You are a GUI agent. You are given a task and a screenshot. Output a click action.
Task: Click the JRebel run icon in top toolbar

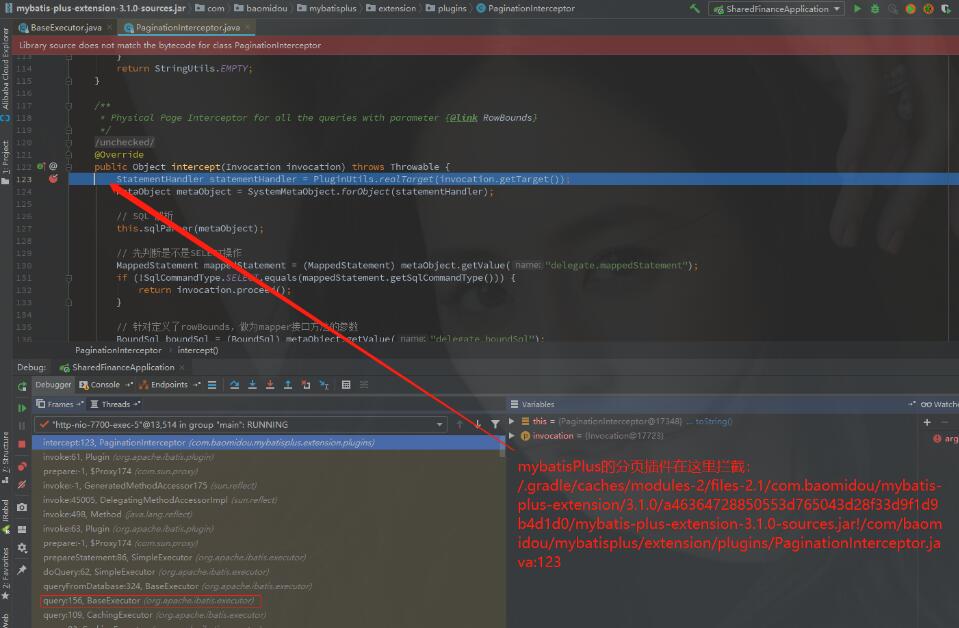(x=910, y=9)
